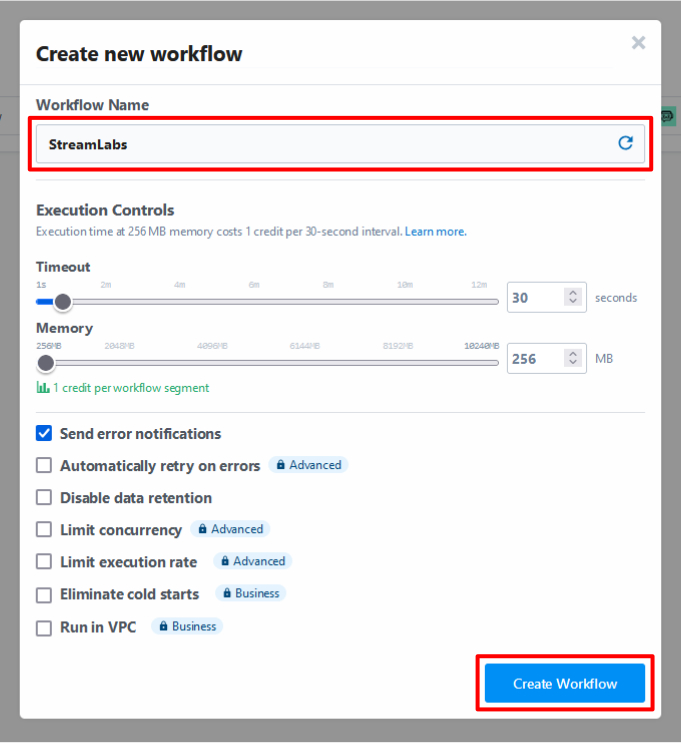Decrease the memory MB with down arrow
The width and height of the screenshot is (682, 743).
pyautogui.click(x=573, y=362)
